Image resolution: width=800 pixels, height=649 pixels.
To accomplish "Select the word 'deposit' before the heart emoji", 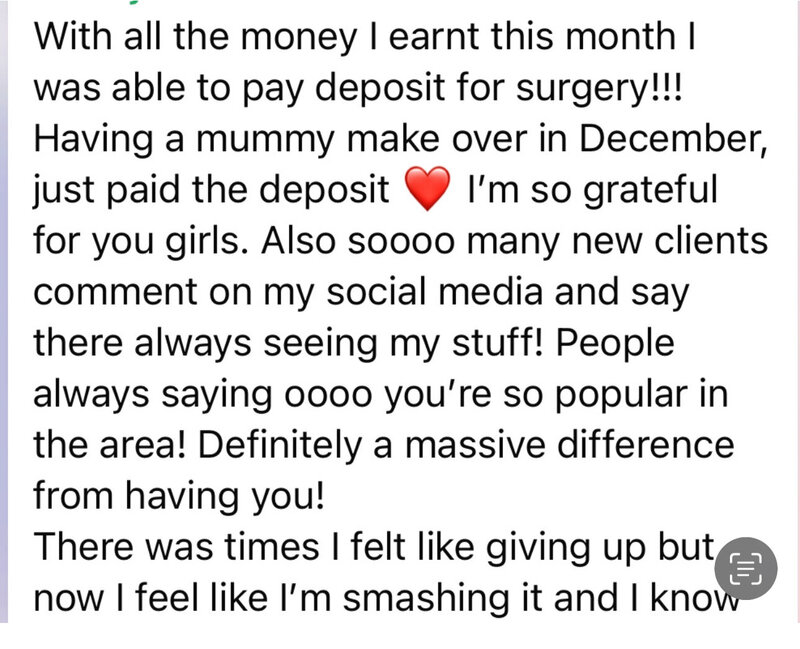I will [x=324, y=191].
